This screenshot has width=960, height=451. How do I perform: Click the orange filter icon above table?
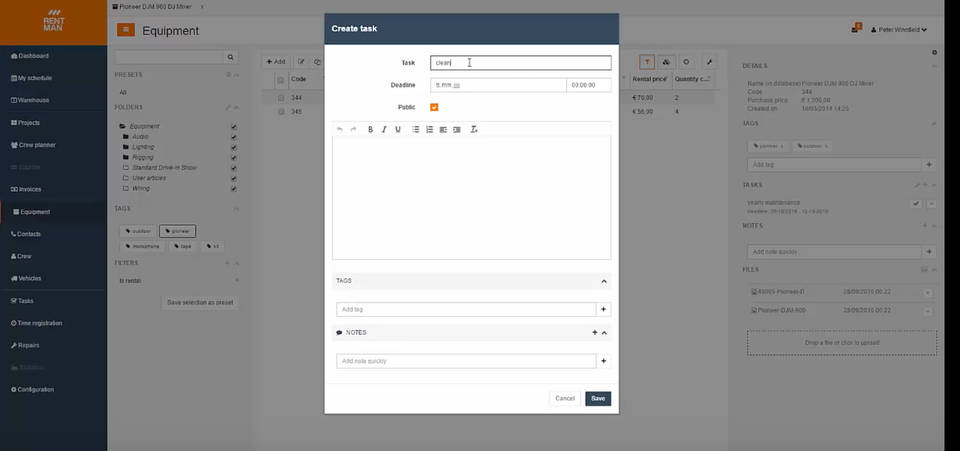click(x=647, y=61)
